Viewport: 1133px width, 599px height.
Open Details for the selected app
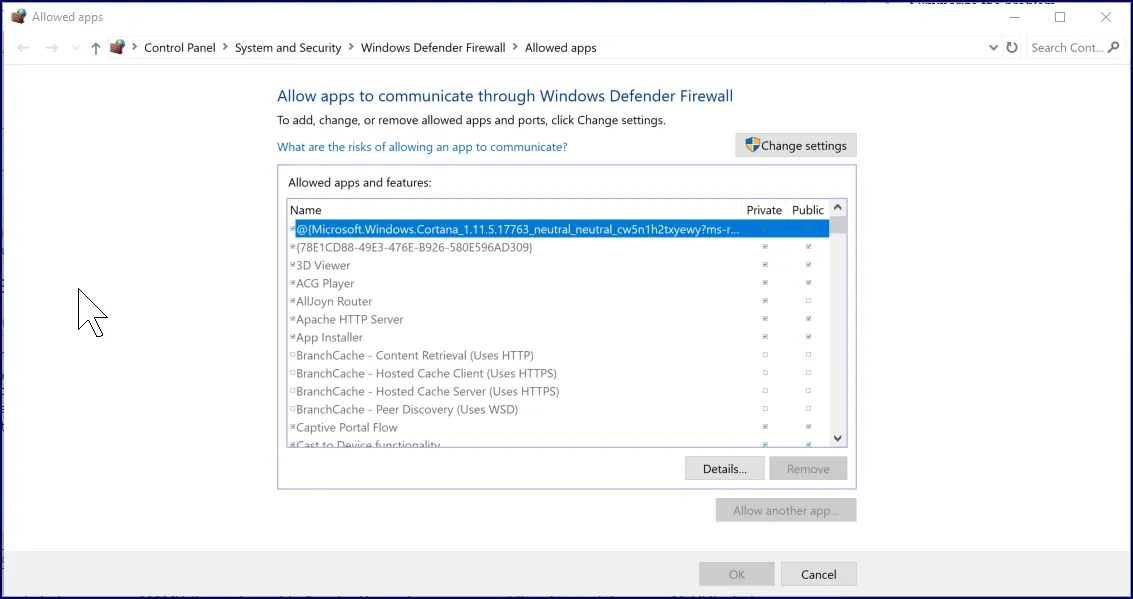pos(725,469)
